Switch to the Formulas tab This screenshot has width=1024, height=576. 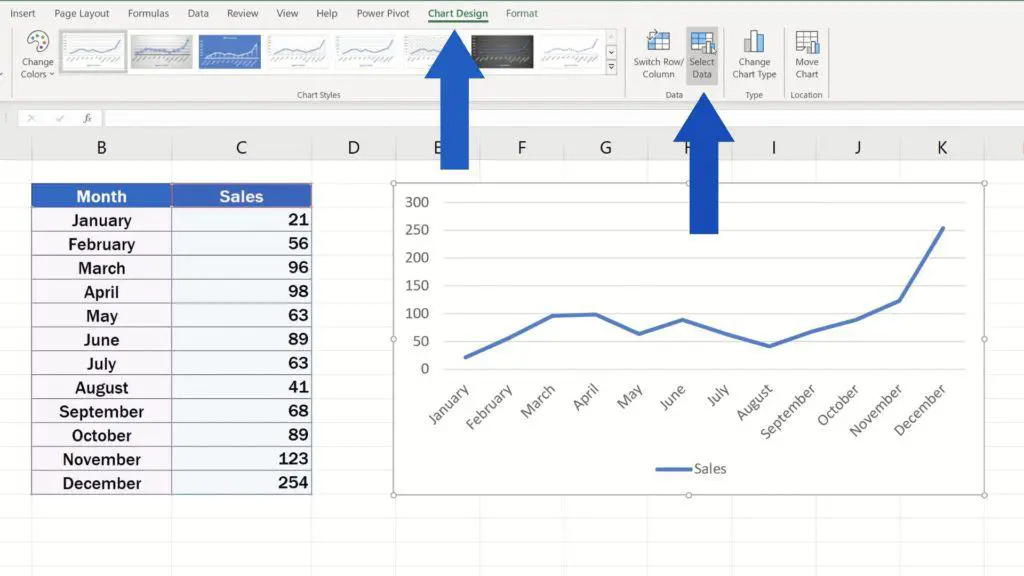pyautogui.click(x=148, y=13)
